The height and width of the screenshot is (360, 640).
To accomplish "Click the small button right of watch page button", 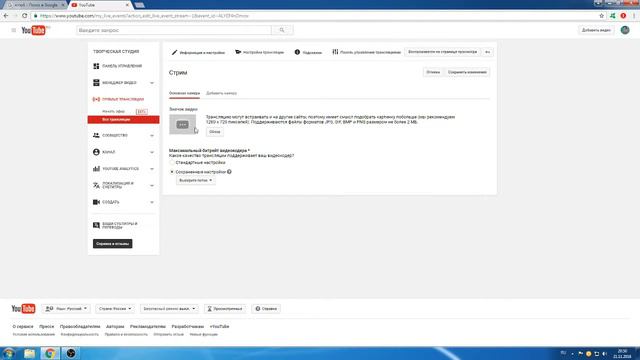I will click(x=487, y=52).
